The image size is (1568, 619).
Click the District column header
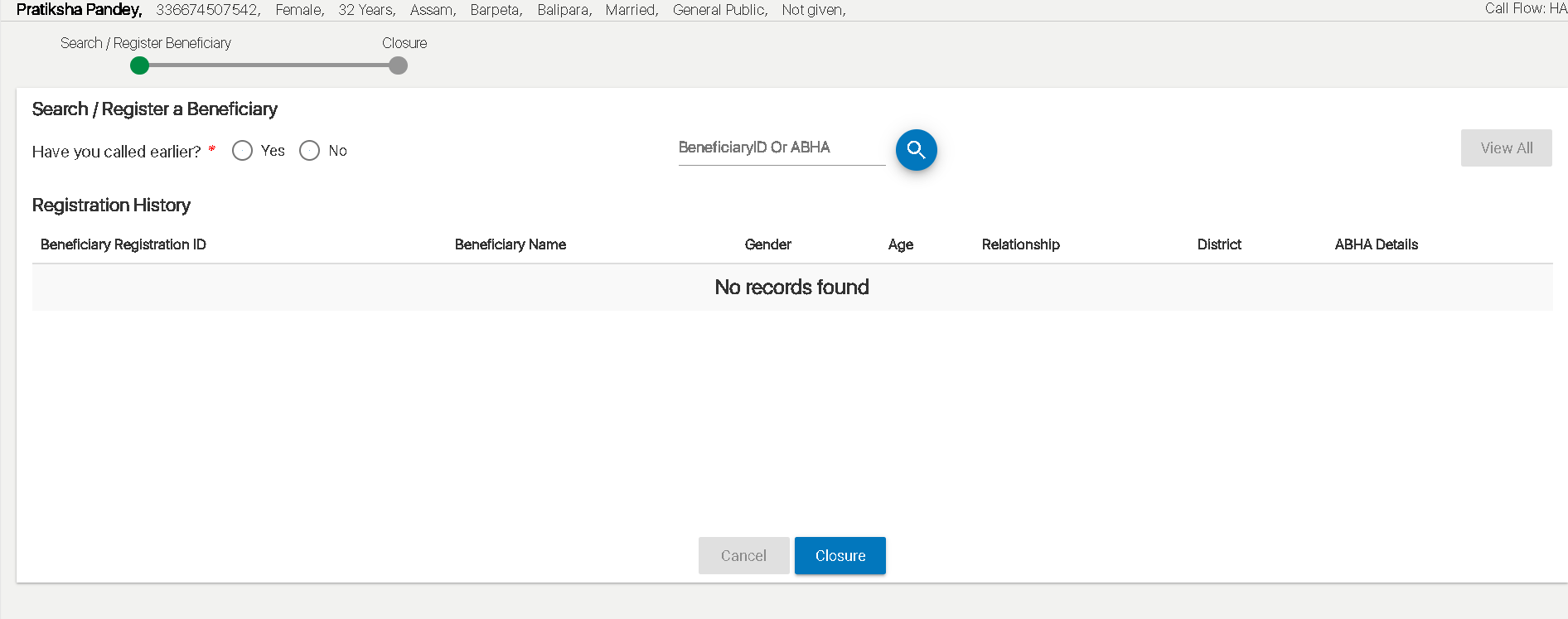click(x=1218, y=244)
